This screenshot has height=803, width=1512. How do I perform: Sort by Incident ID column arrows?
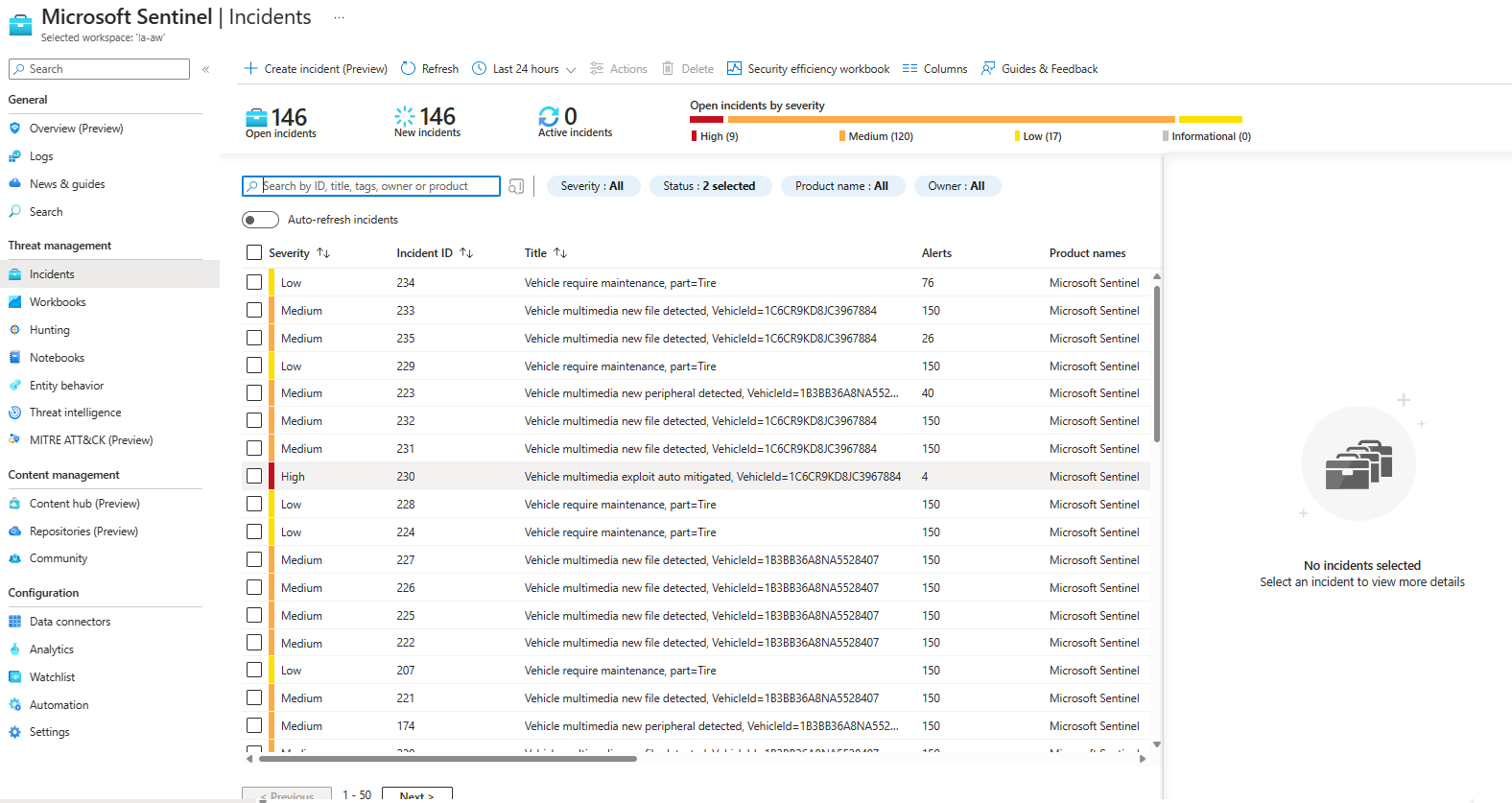click(x=466, y=253)
